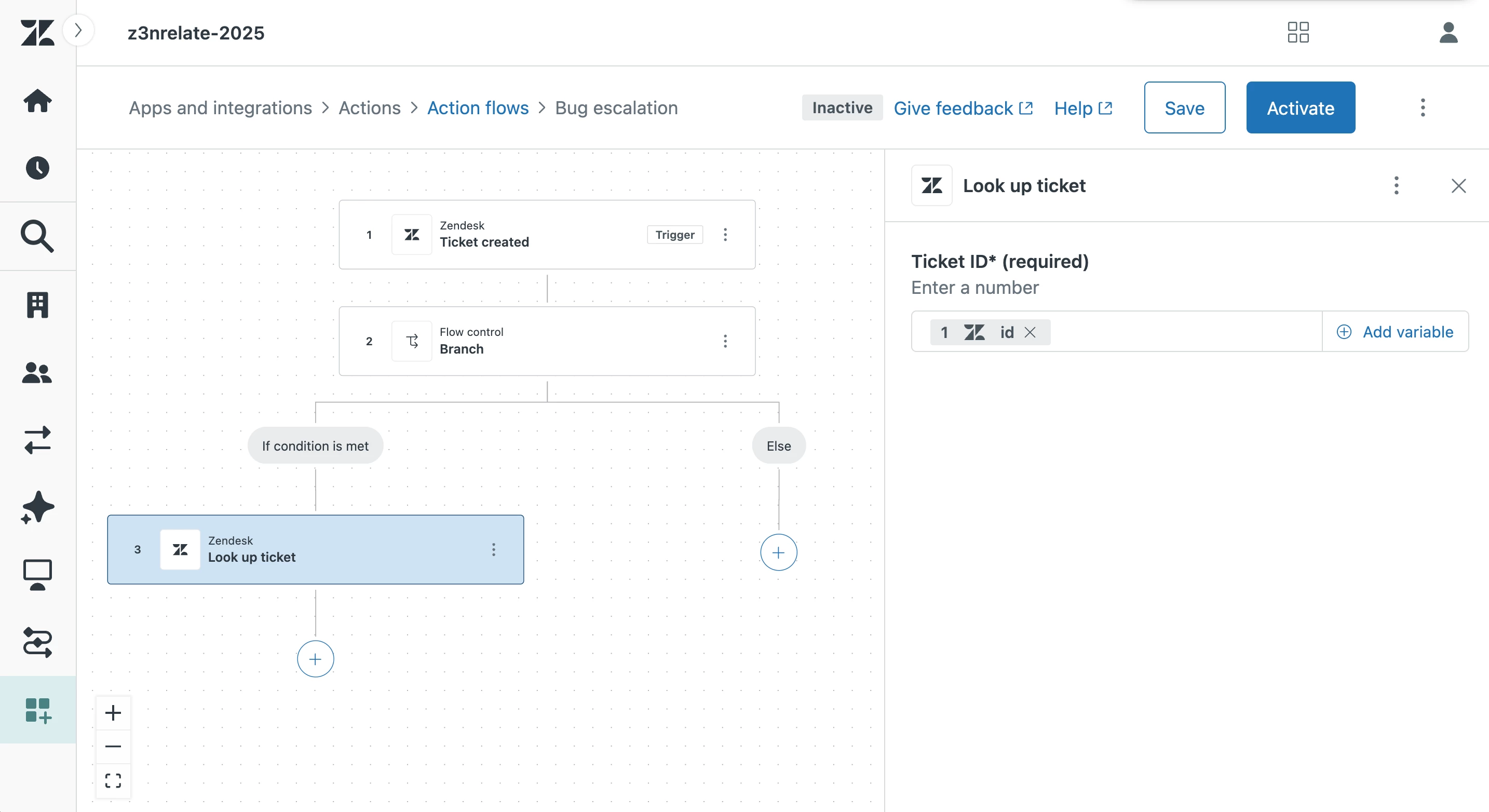This screenshot has height=812, width=1489.
Task: Open the Account building icon
Action: (x=37, y=305)
